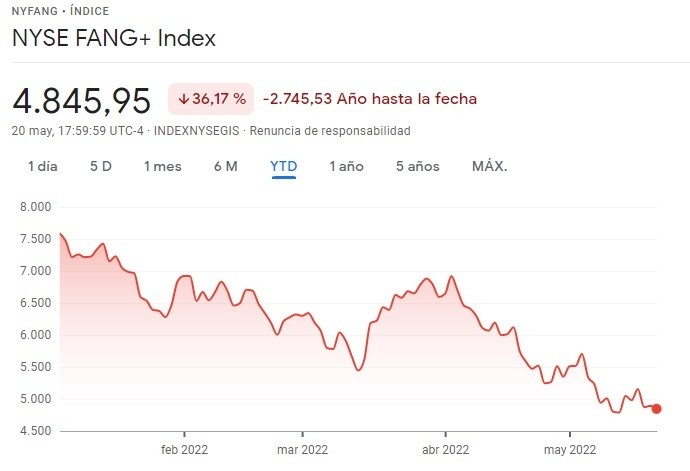Click the 4.845,95 index value
This screenshot has width=690, height=471.
[x=81, y=100]
